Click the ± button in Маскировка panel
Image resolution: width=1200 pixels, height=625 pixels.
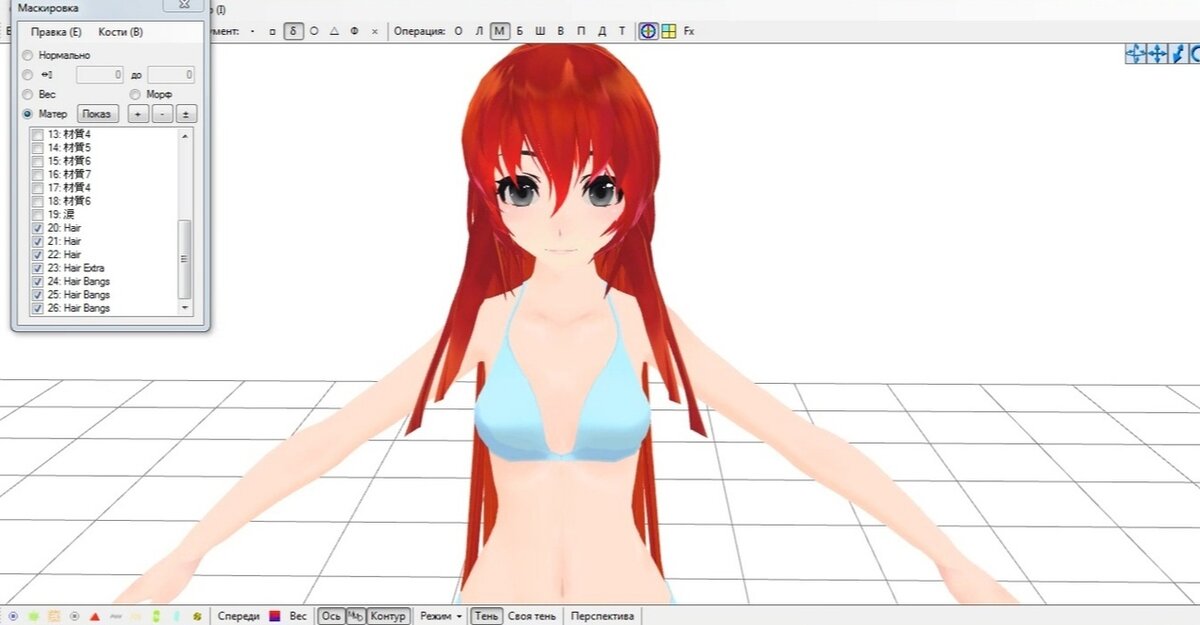(x=186, y=114)
